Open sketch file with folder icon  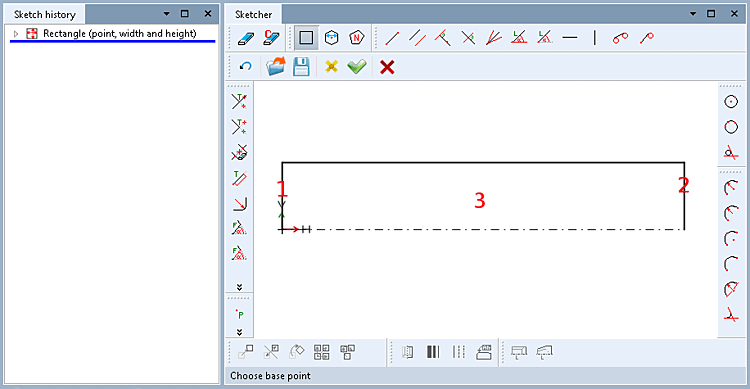(276, 67)
